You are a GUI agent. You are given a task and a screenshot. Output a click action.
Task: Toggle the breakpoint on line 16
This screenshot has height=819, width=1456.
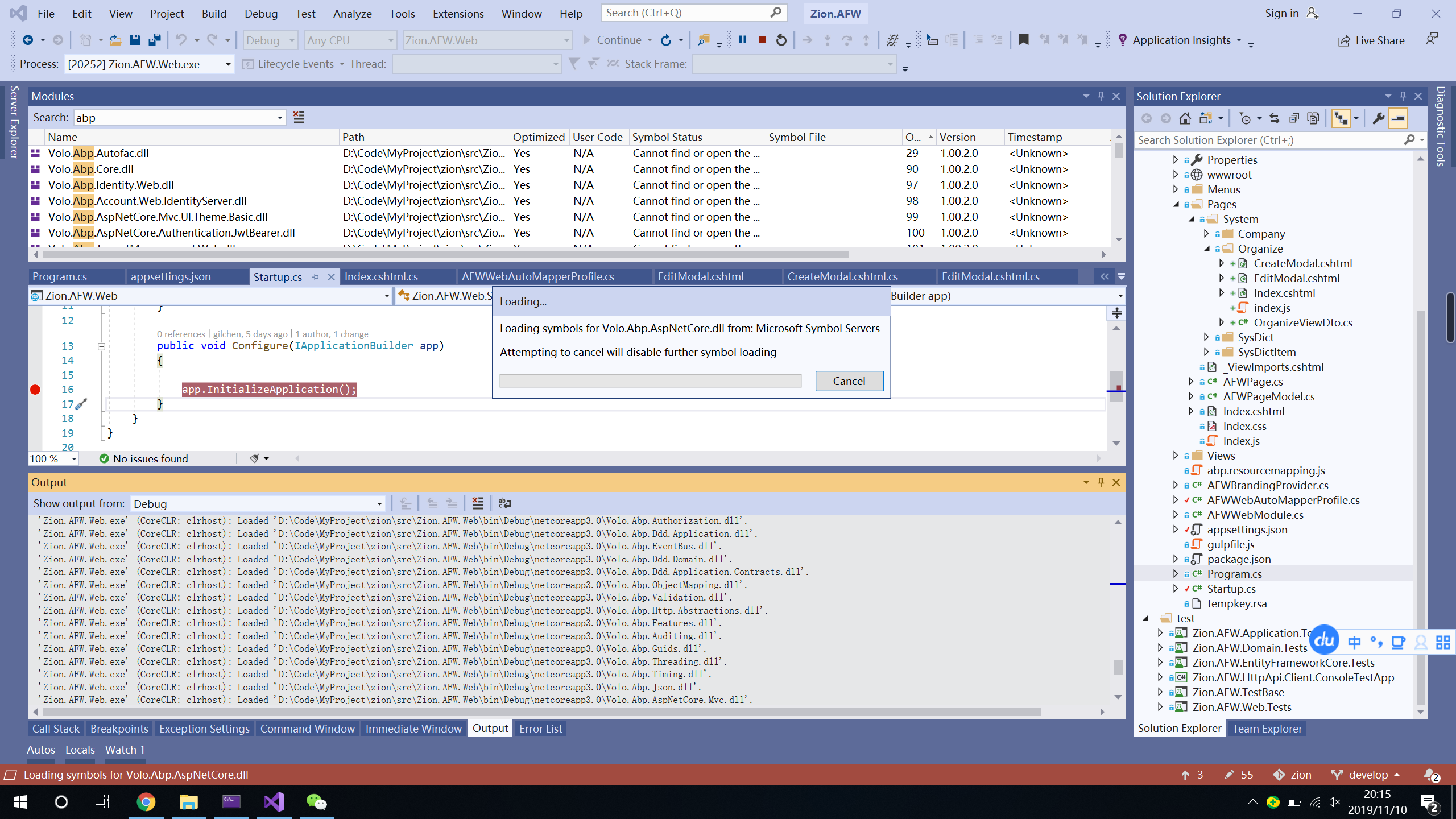pyautogui.click(x=35, y=389)
